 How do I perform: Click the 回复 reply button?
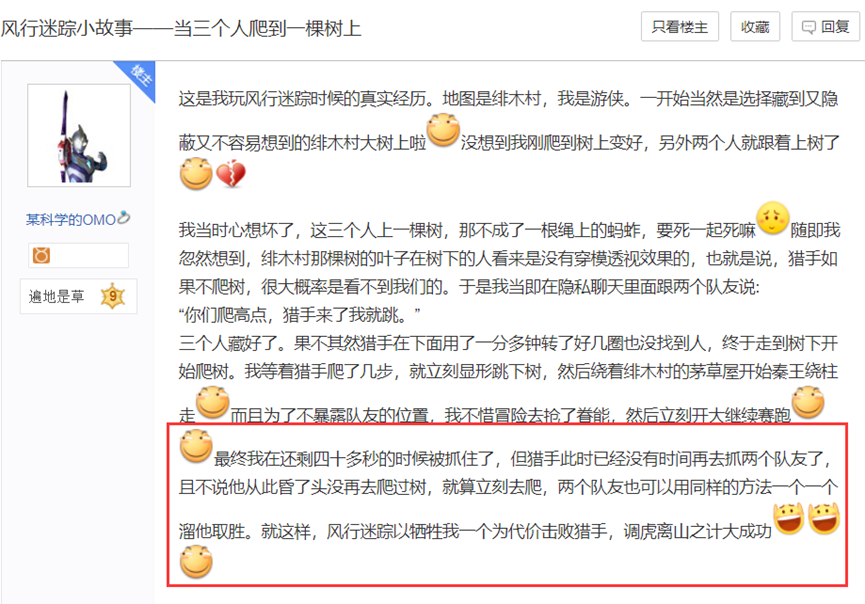coord(825,28)
